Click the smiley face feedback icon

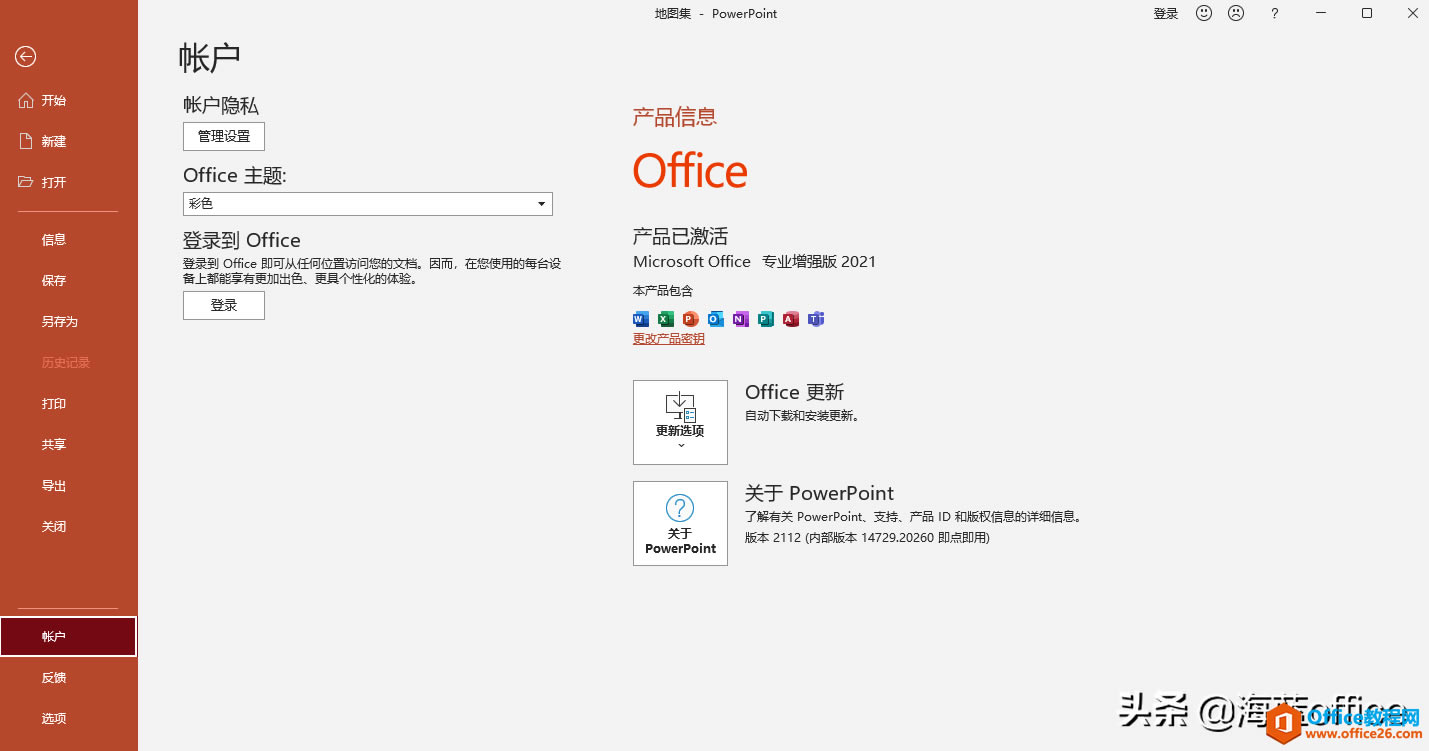(1204, 13)
